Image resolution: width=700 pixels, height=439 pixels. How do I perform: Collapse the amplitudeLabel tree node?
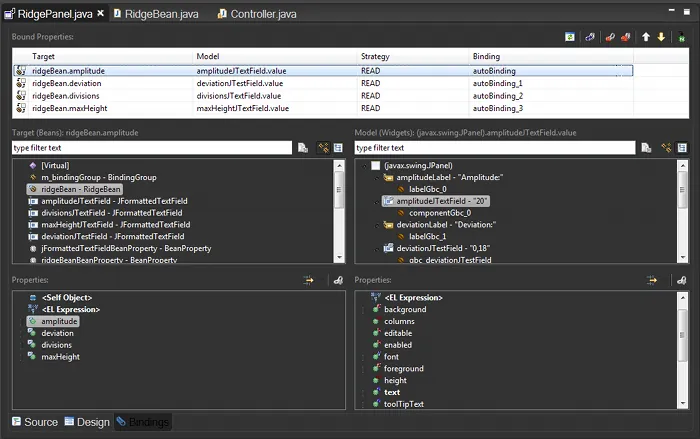click(x=377, y=178)
